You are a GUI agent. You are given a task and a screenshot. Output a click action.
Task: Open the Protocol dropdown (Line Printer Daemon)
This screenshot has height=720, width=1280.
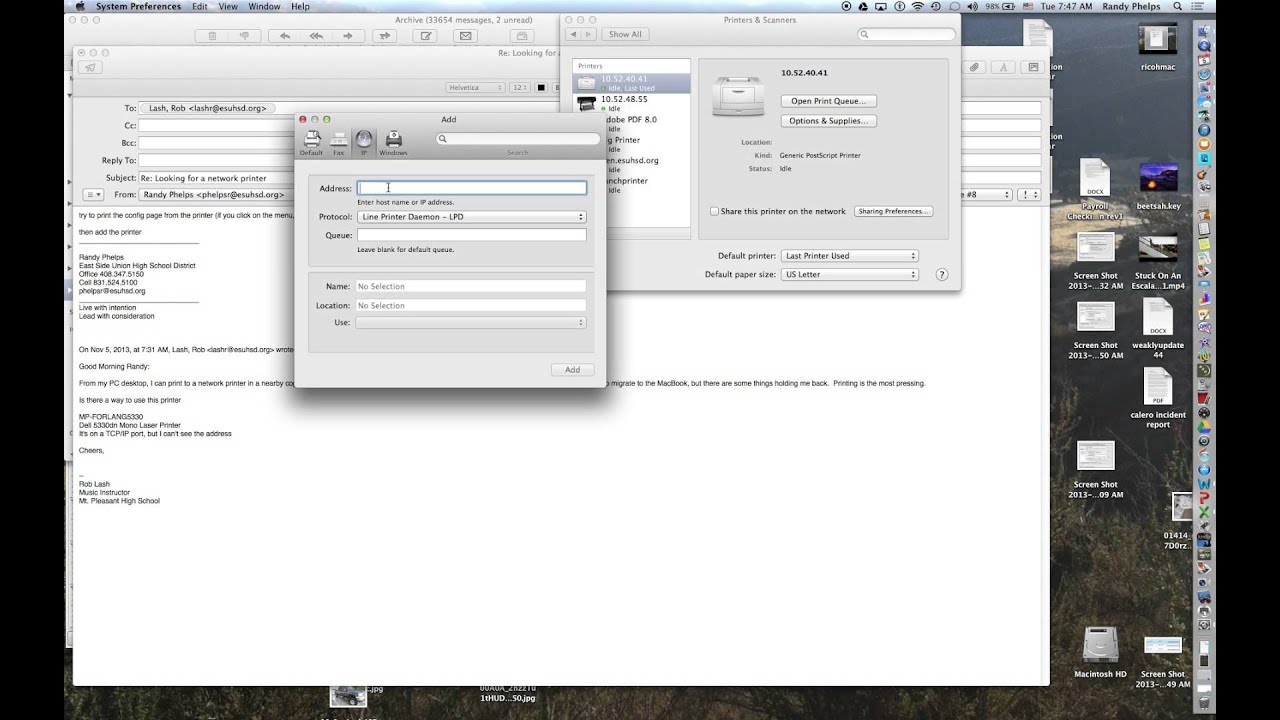pos(471,217)
